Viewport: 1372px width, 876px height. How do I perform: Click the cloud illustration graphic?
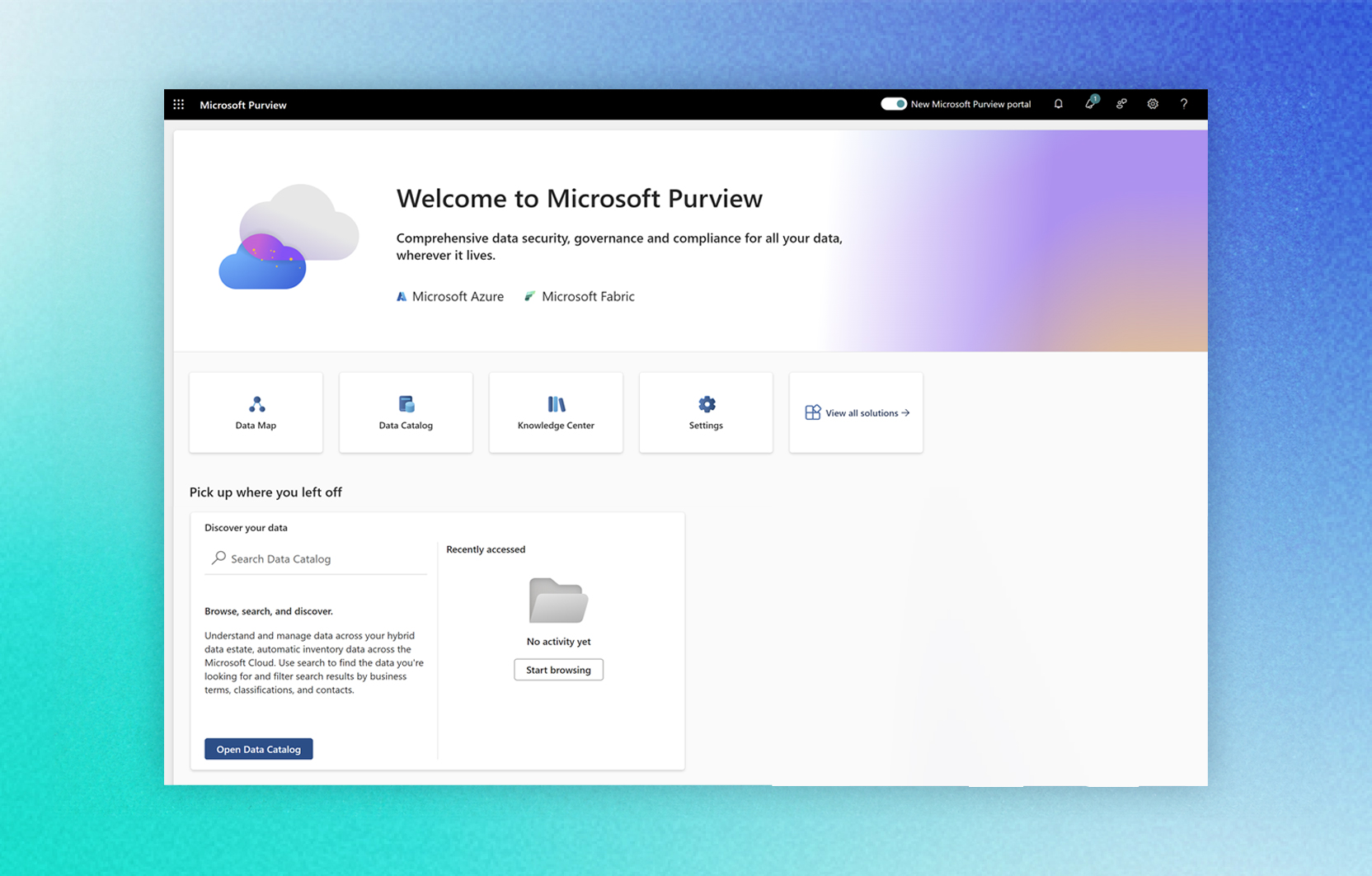(289, 237)
